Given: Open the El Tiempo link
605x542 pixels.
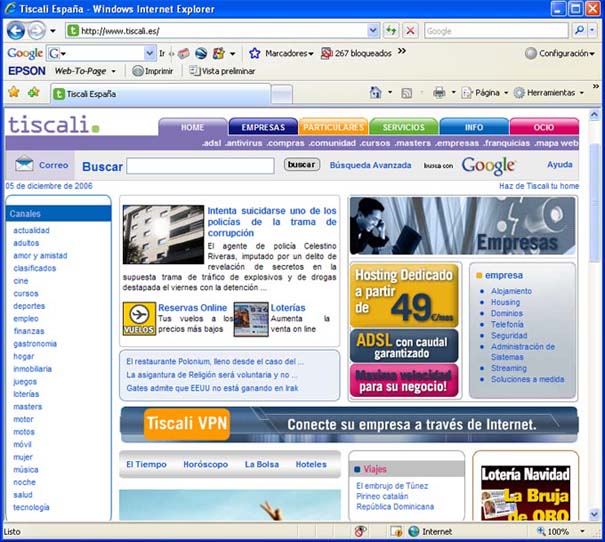Looking at the screenshot, I should [x=146, y=464].
